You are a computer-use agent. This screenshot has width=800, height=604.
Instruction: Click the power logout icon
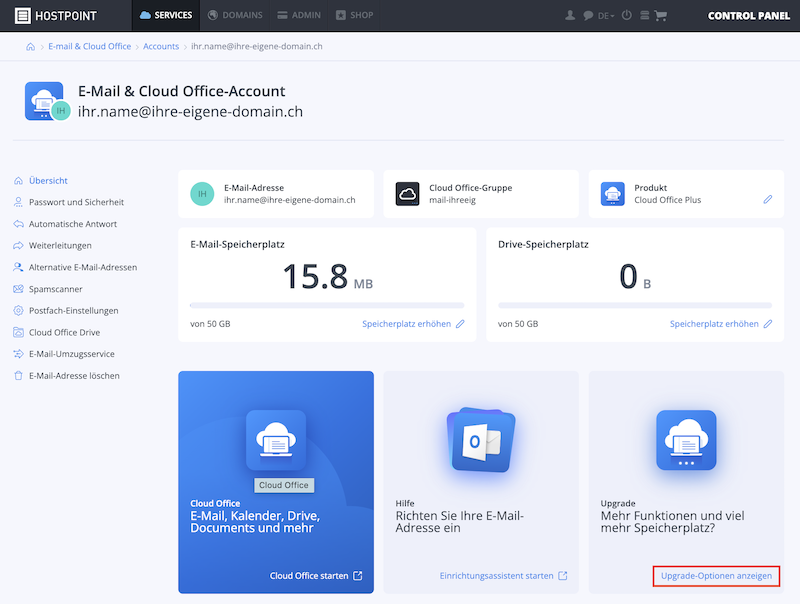coord(627,15)
